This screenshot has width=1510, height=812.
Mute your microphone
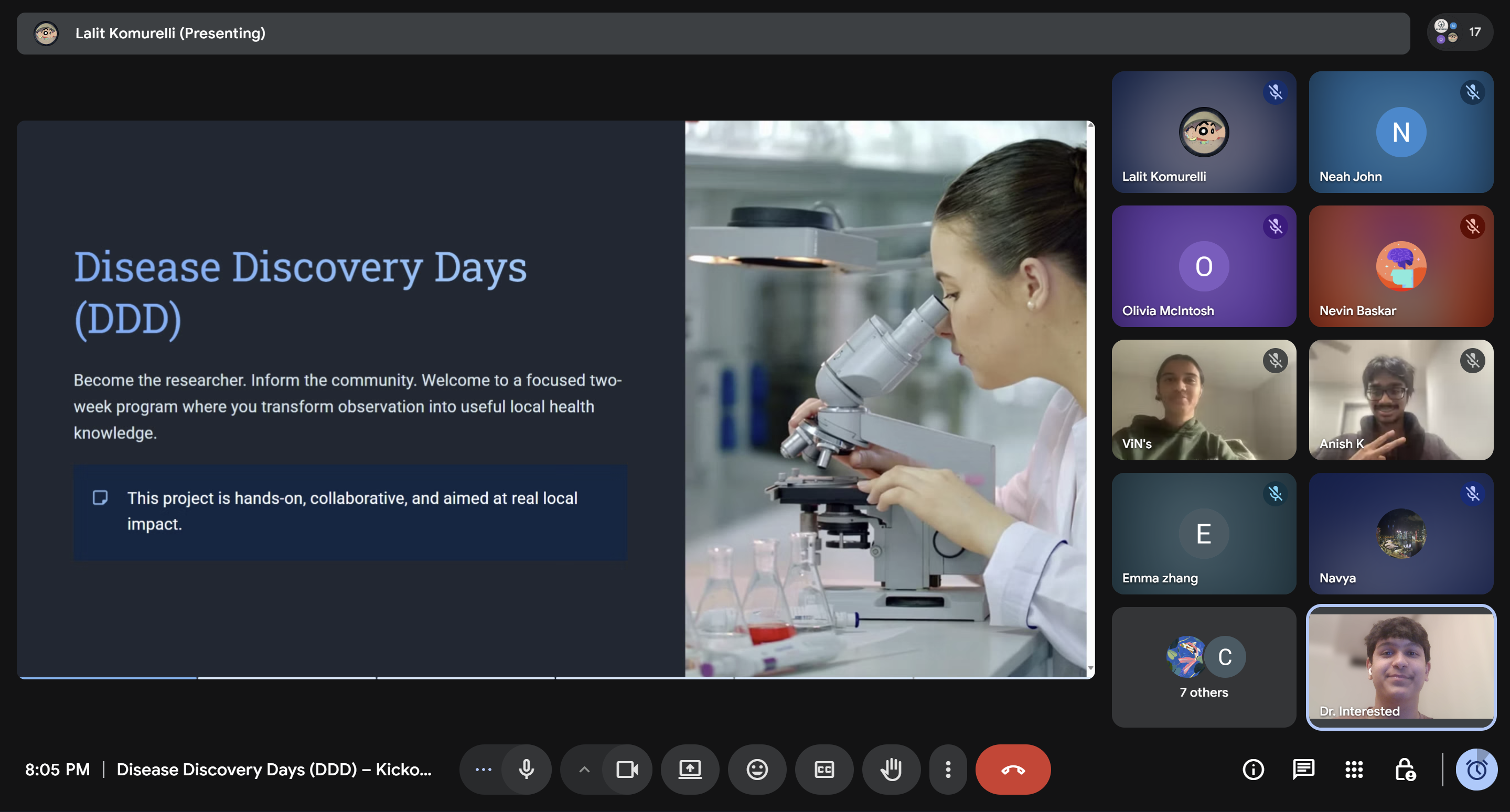tap(526, 770)
